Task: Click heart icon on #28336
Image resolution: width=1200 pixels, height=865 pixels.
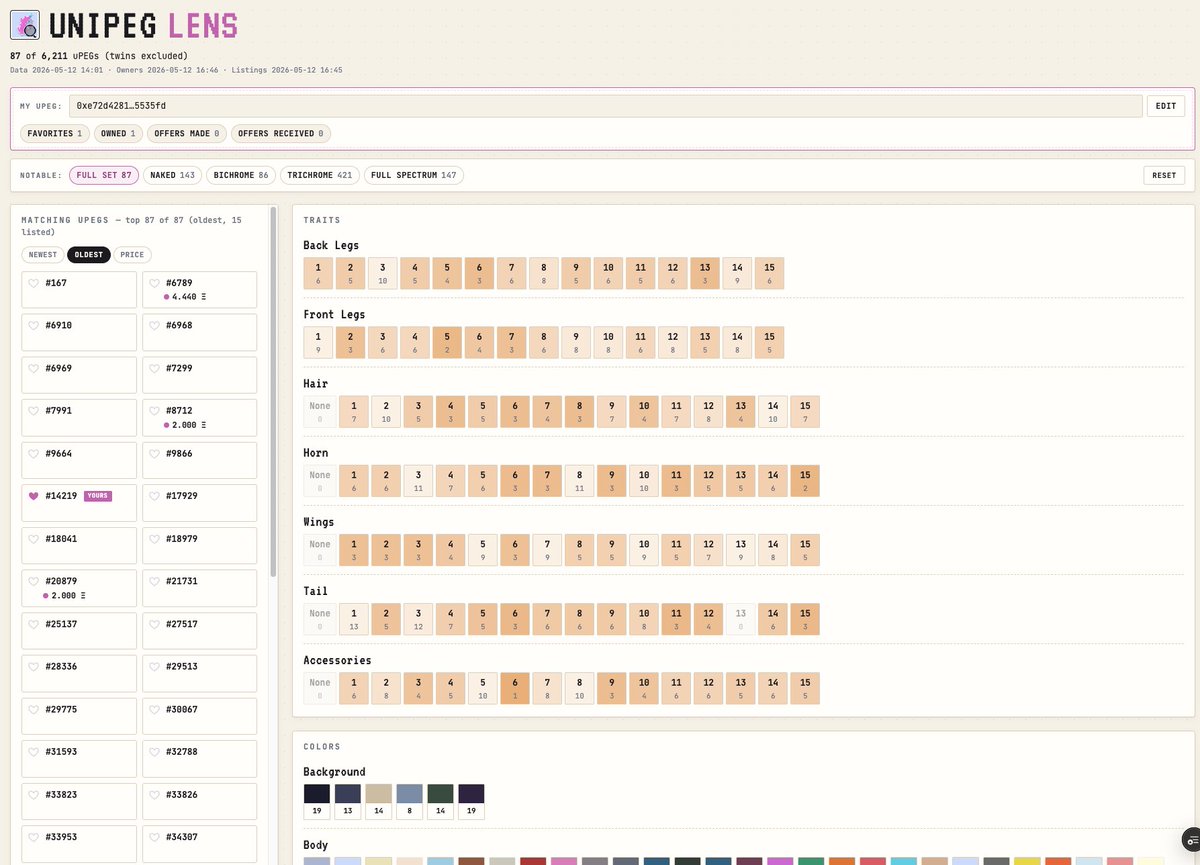Action: coord(34,666)
